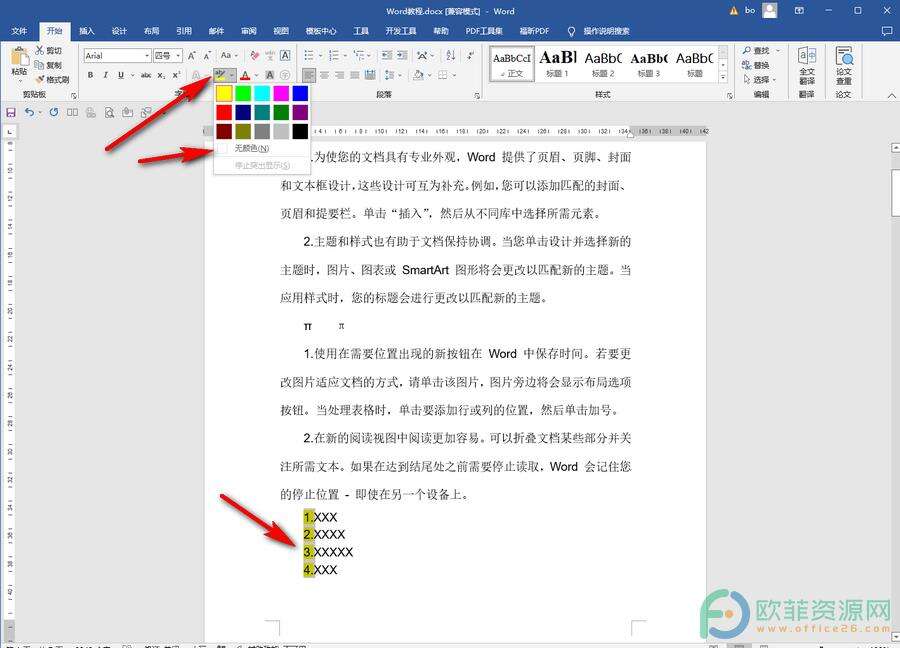
Task: Click the increase indent icon
Action: coord(402,56)
